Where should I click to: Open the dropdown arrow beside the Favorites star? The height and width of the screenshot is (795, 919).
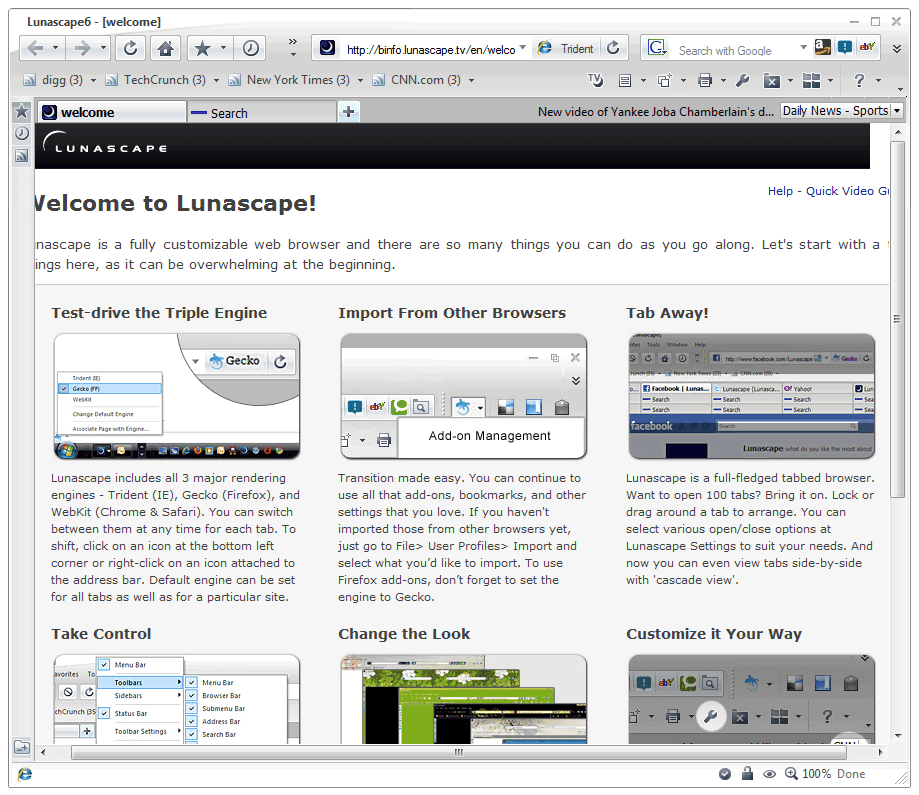click(x=223, y=47)
